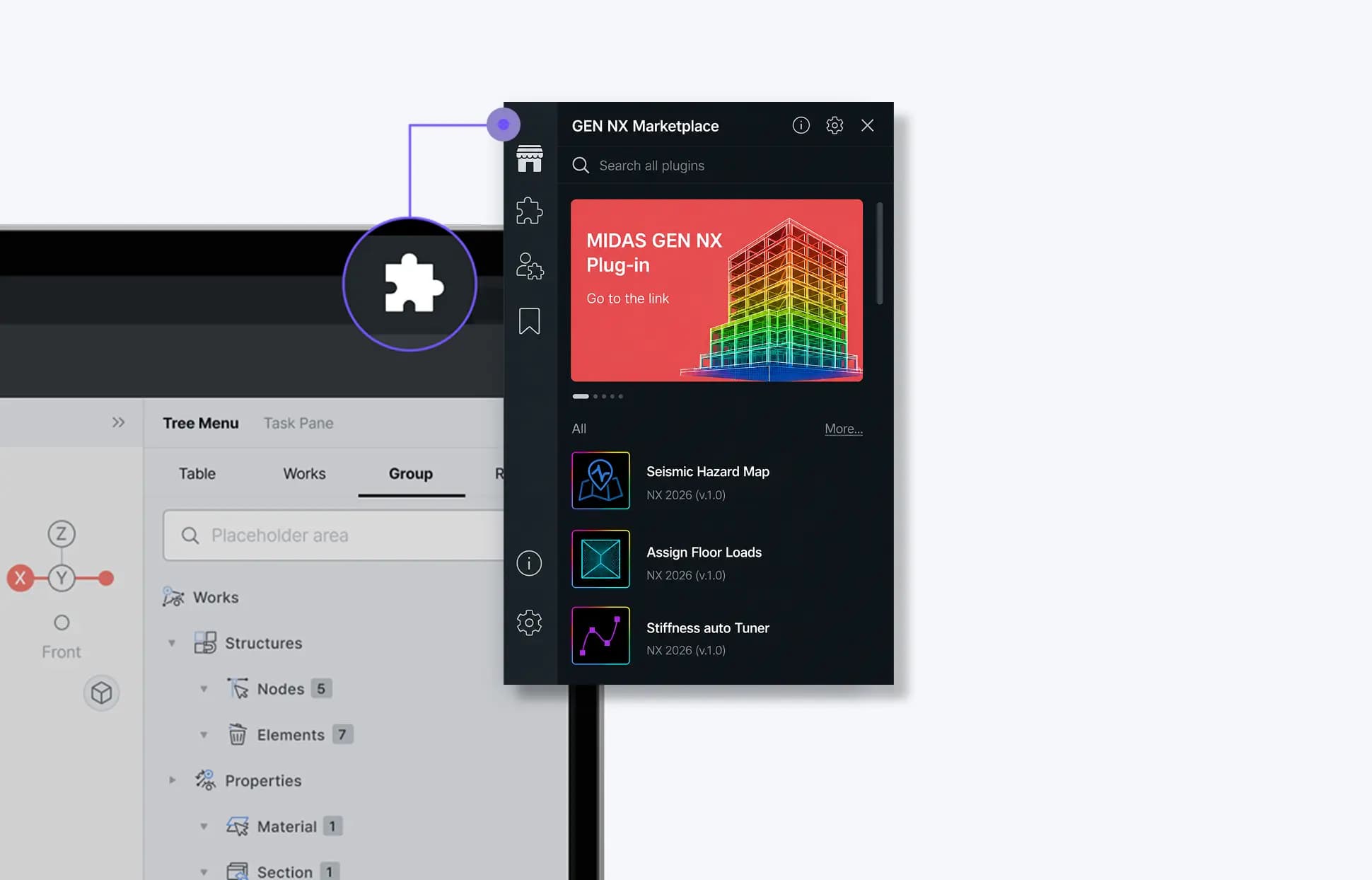Open the Seismic Hazard Map plugin title
The image size is (1372, 880).
pos(708,472)
